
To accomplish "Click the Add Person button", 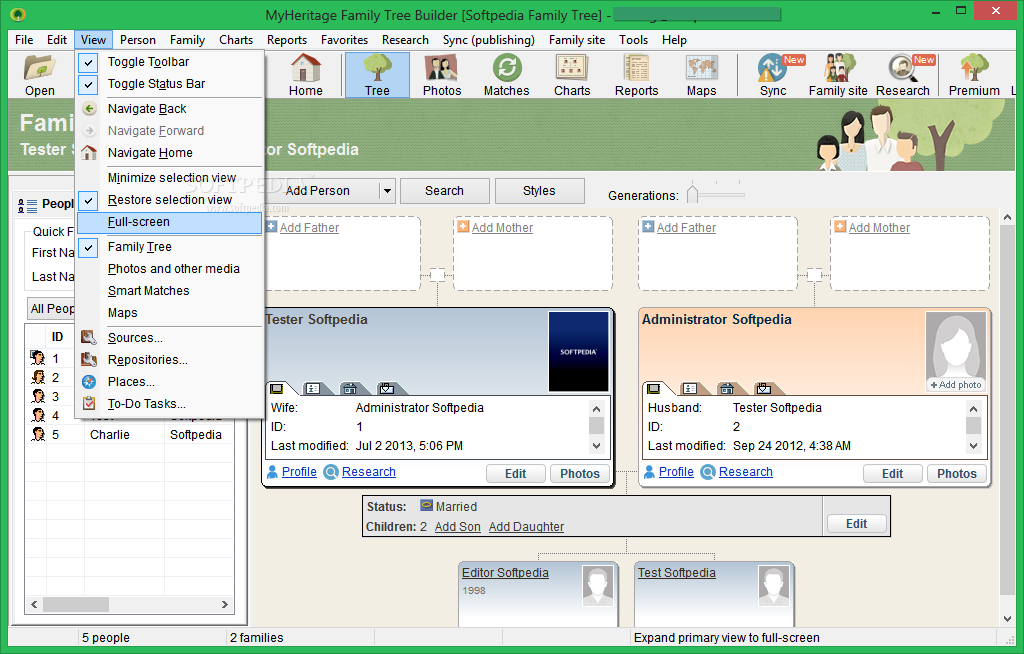I will tap(317, 191).
